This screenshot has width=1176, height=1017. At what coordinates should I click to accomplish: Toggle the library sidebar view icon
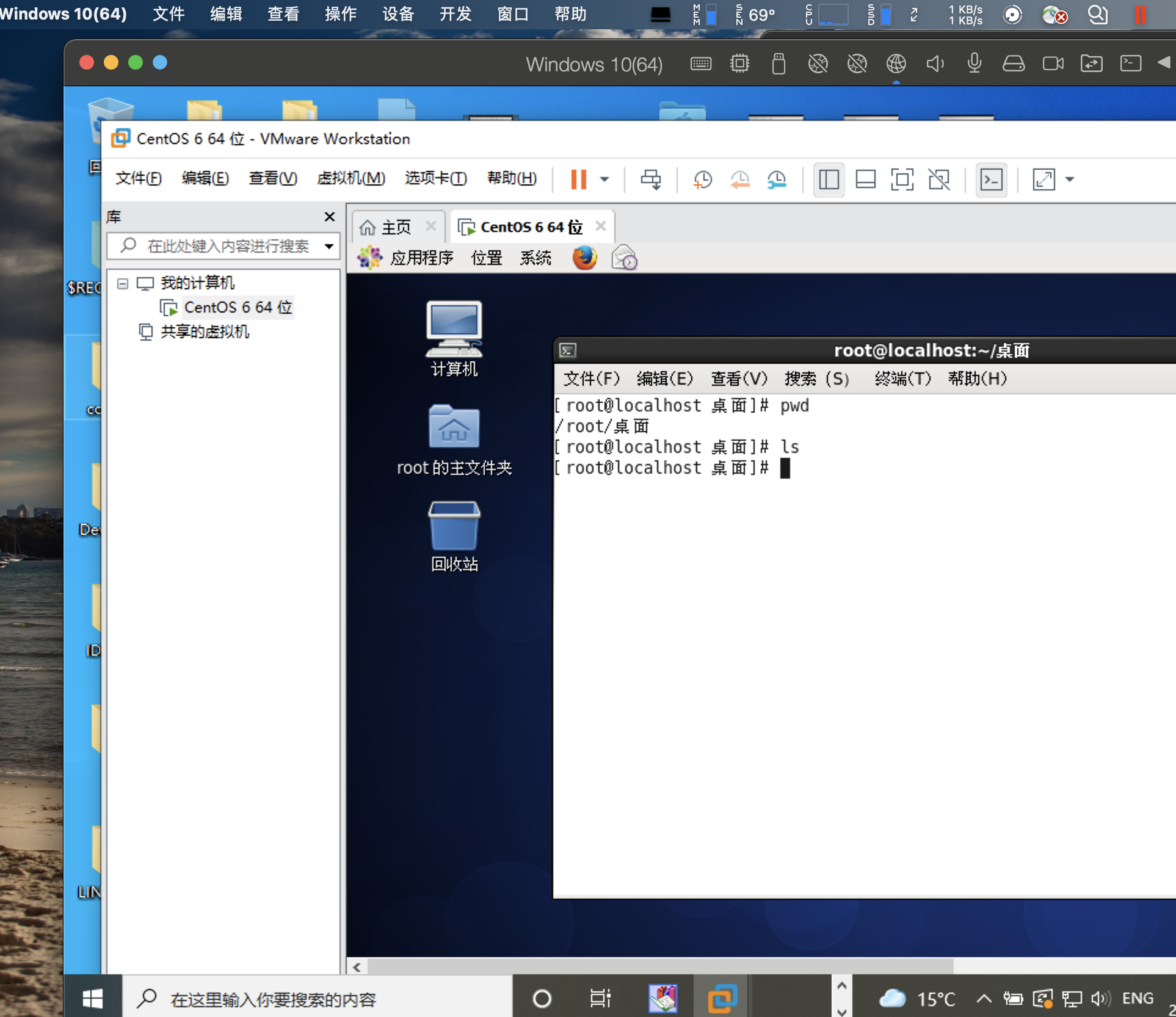coord(829,179)
